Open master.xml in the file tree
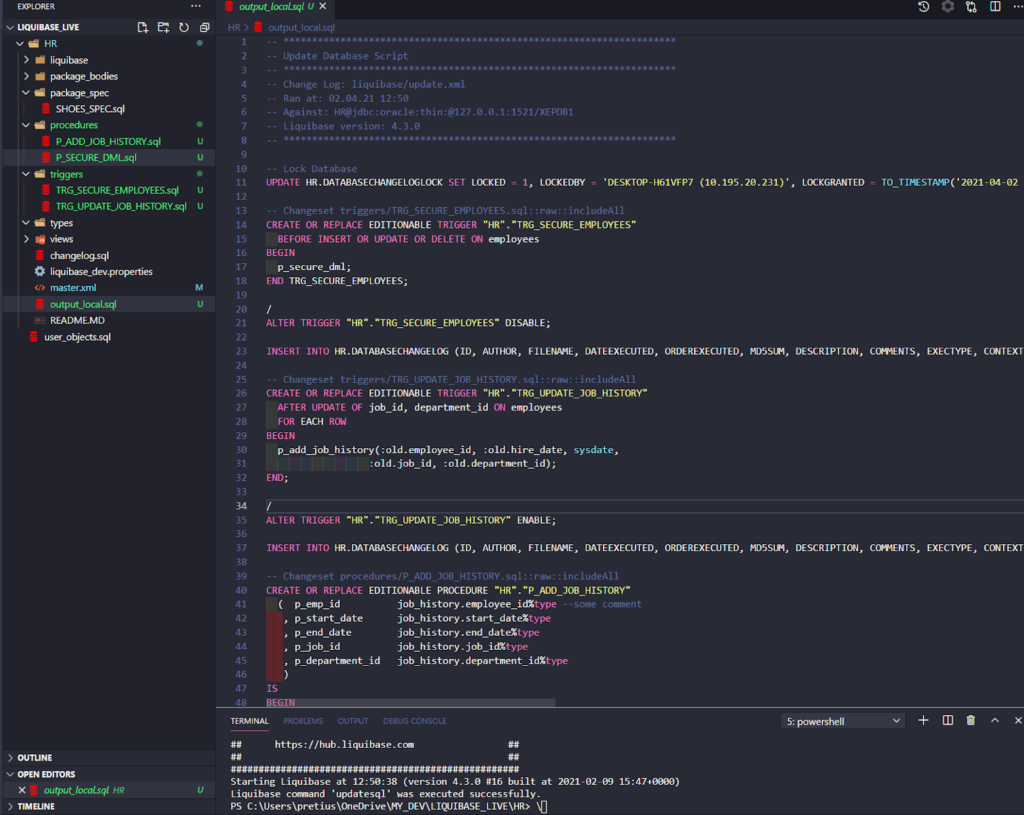 tap(72, 288)
